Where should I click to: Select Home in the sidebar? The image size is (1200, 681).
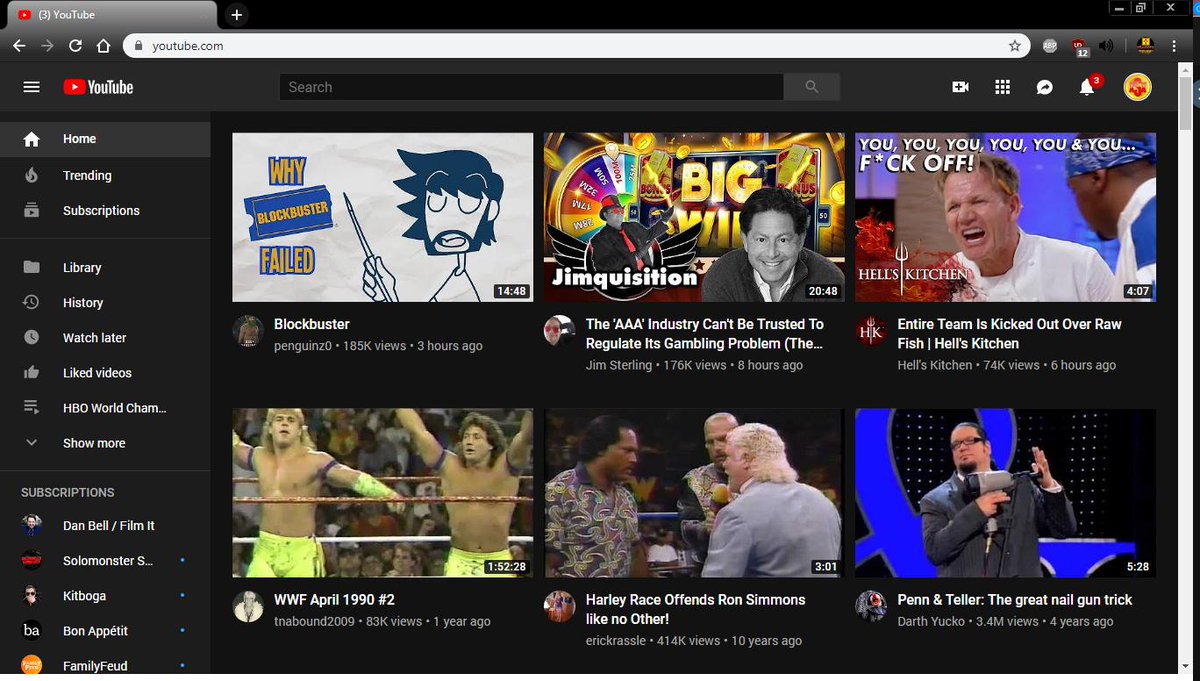coord(105,139)
